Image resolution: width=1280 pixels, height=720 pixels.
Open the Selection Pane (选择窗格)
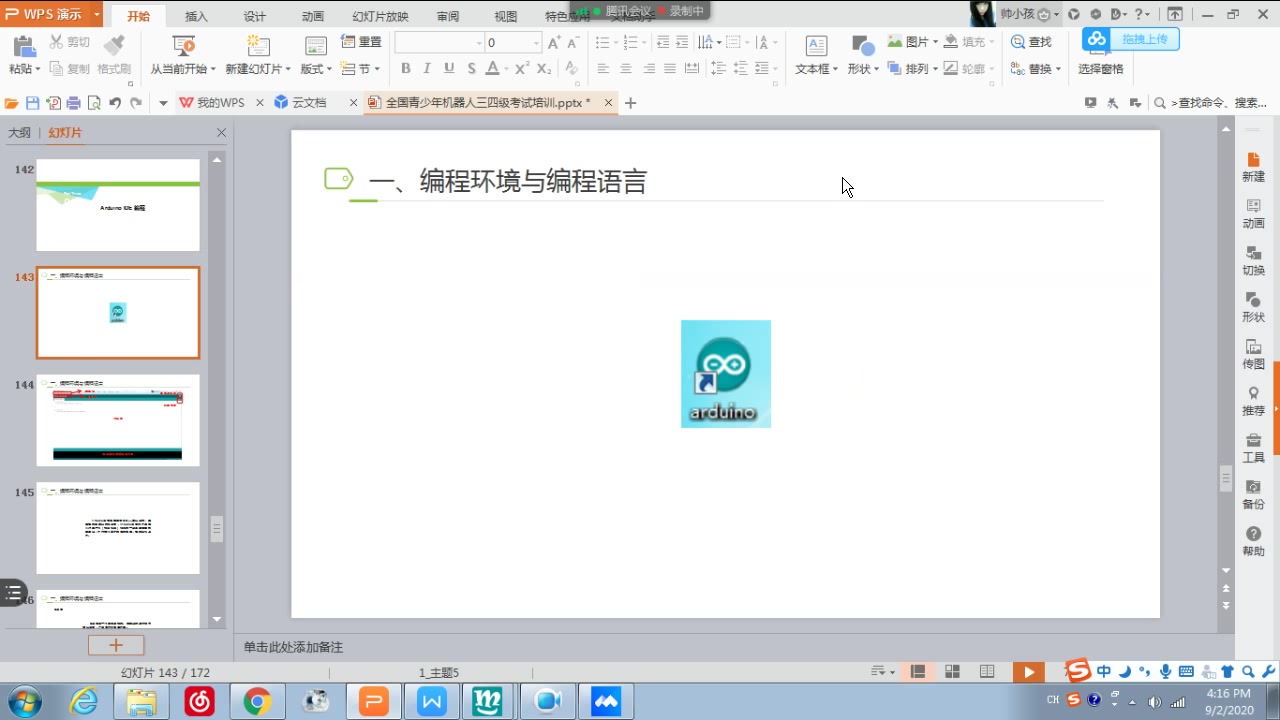tap(1100, 69)
